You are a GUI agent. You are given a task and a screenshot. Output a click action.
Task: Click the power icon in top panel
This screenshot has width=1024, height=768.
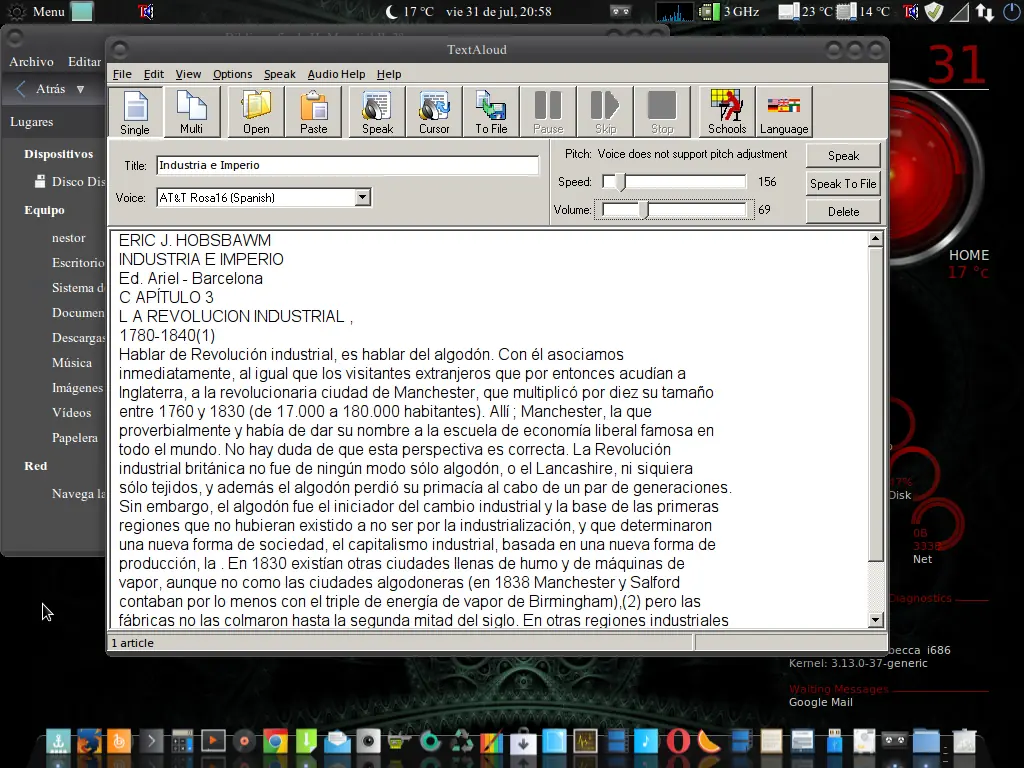[x=1011, y=11]
